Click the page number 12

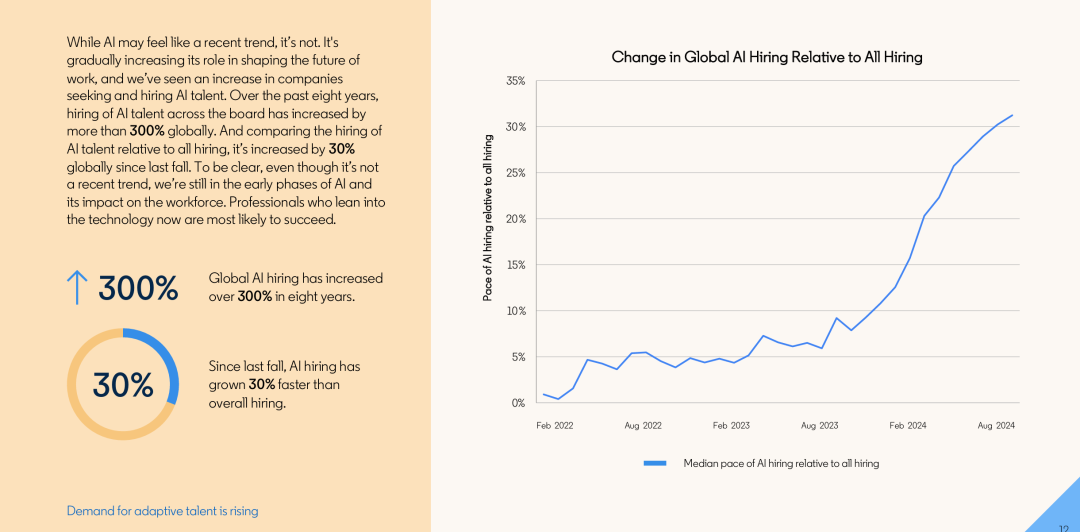[1063, 526]
